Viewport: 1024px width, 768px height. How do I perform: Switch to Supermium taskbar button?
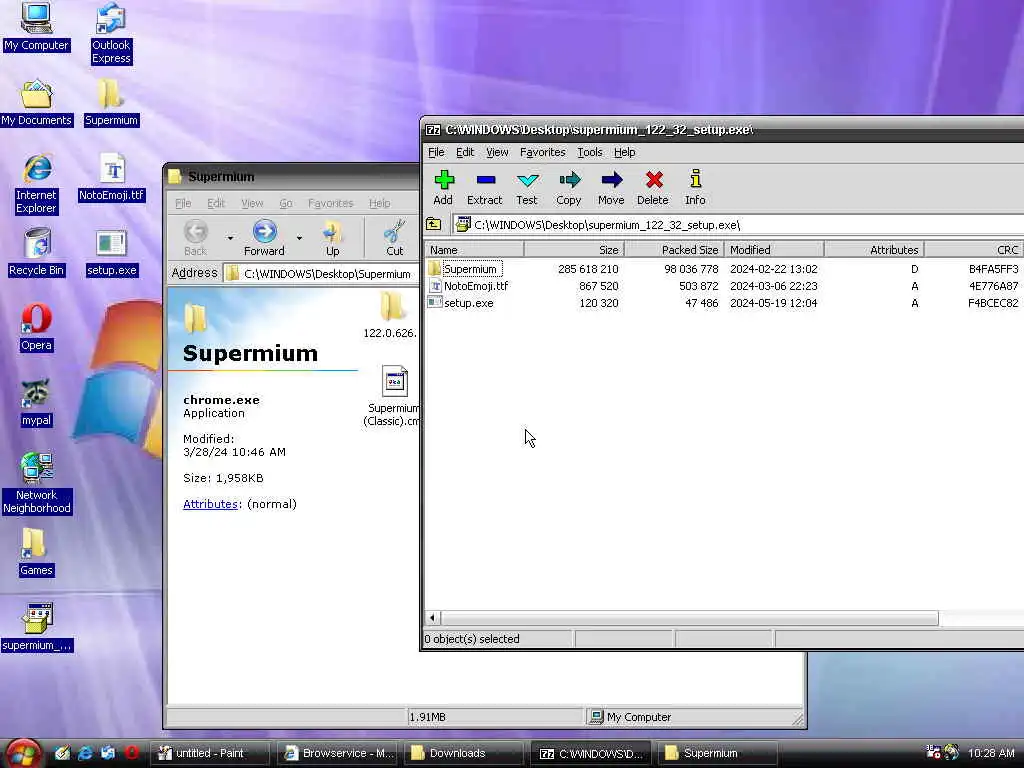point(717,754)
